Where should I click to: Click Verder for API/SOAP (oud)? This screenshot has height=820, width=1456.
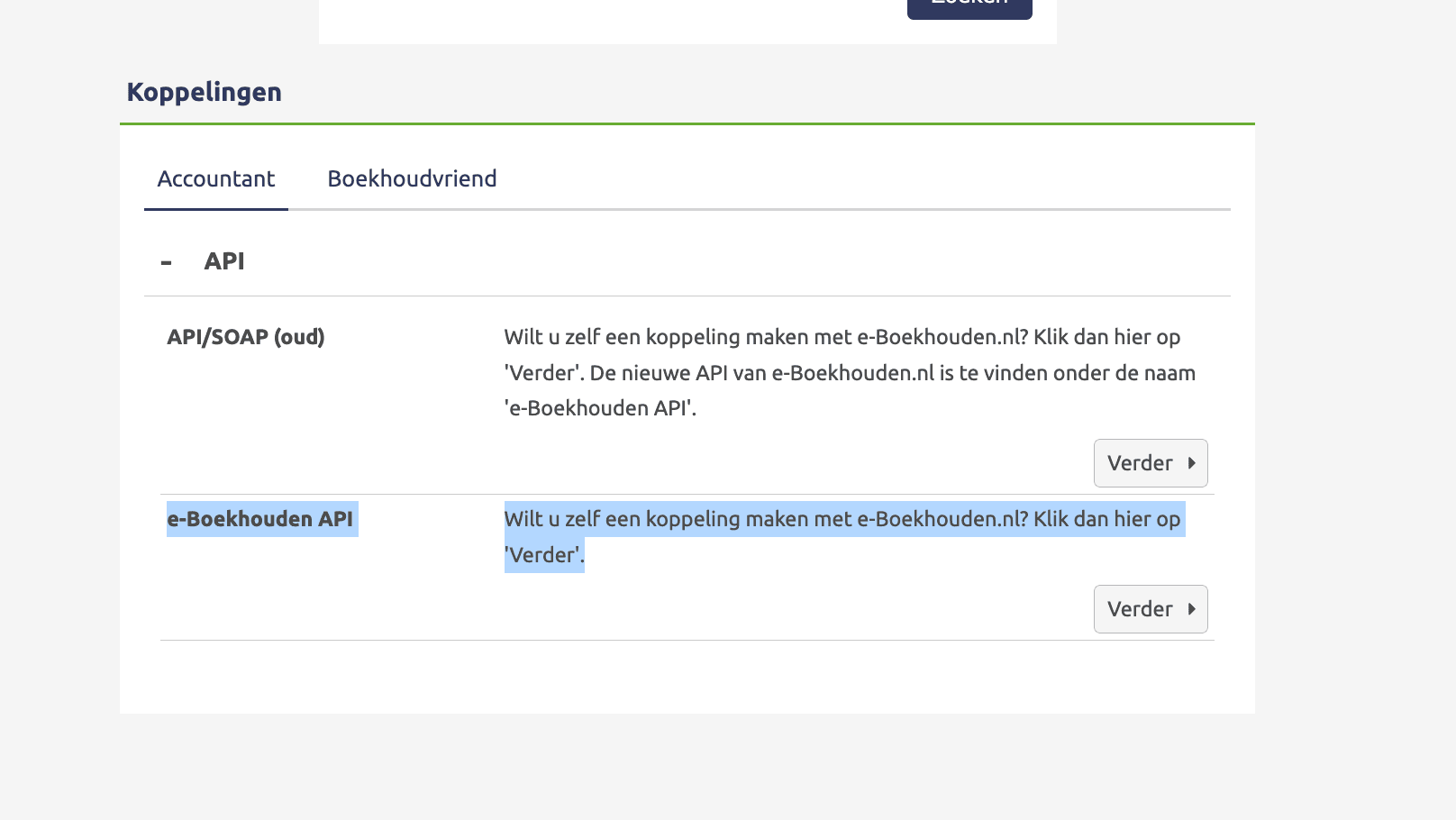1151,463
